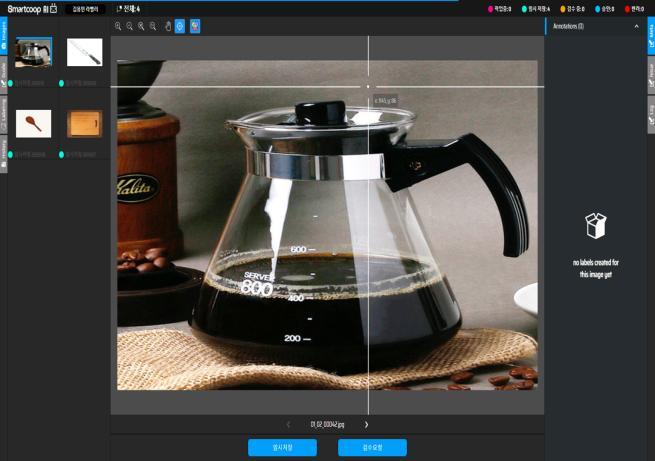
Task: Click the teal status dot under knife thumbnail
Action: click(61, 83)
